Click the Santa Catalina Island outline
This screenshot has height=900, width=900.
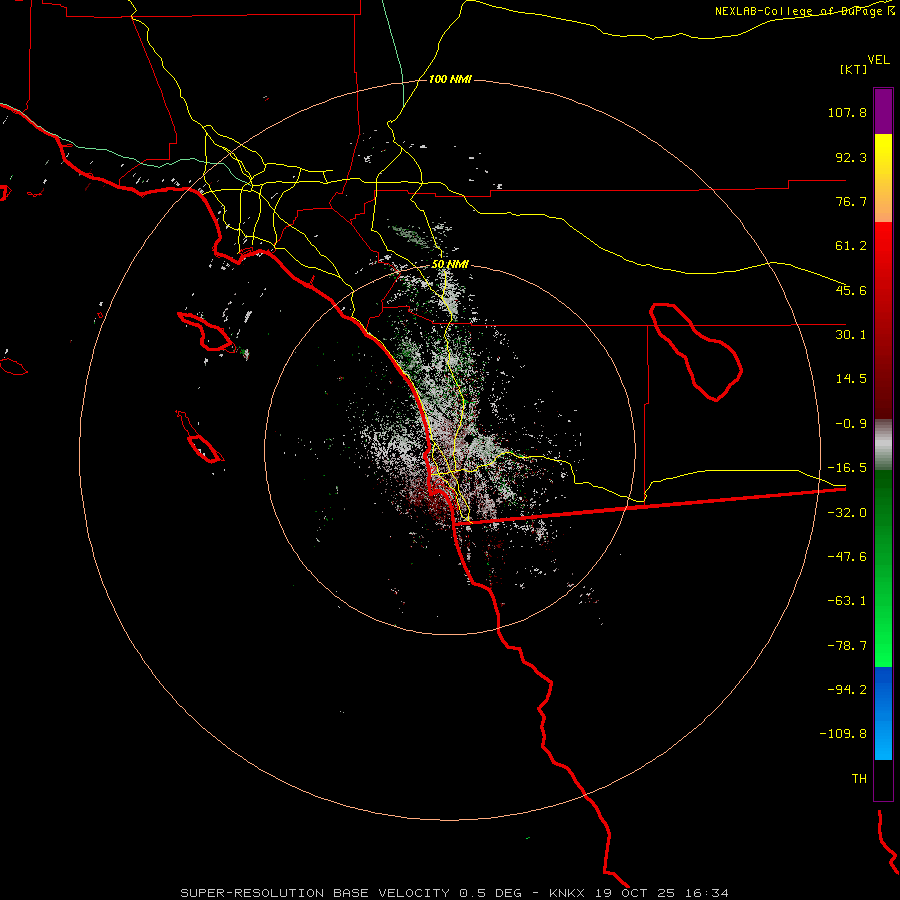pyautogui.click(x=206, y=332)
